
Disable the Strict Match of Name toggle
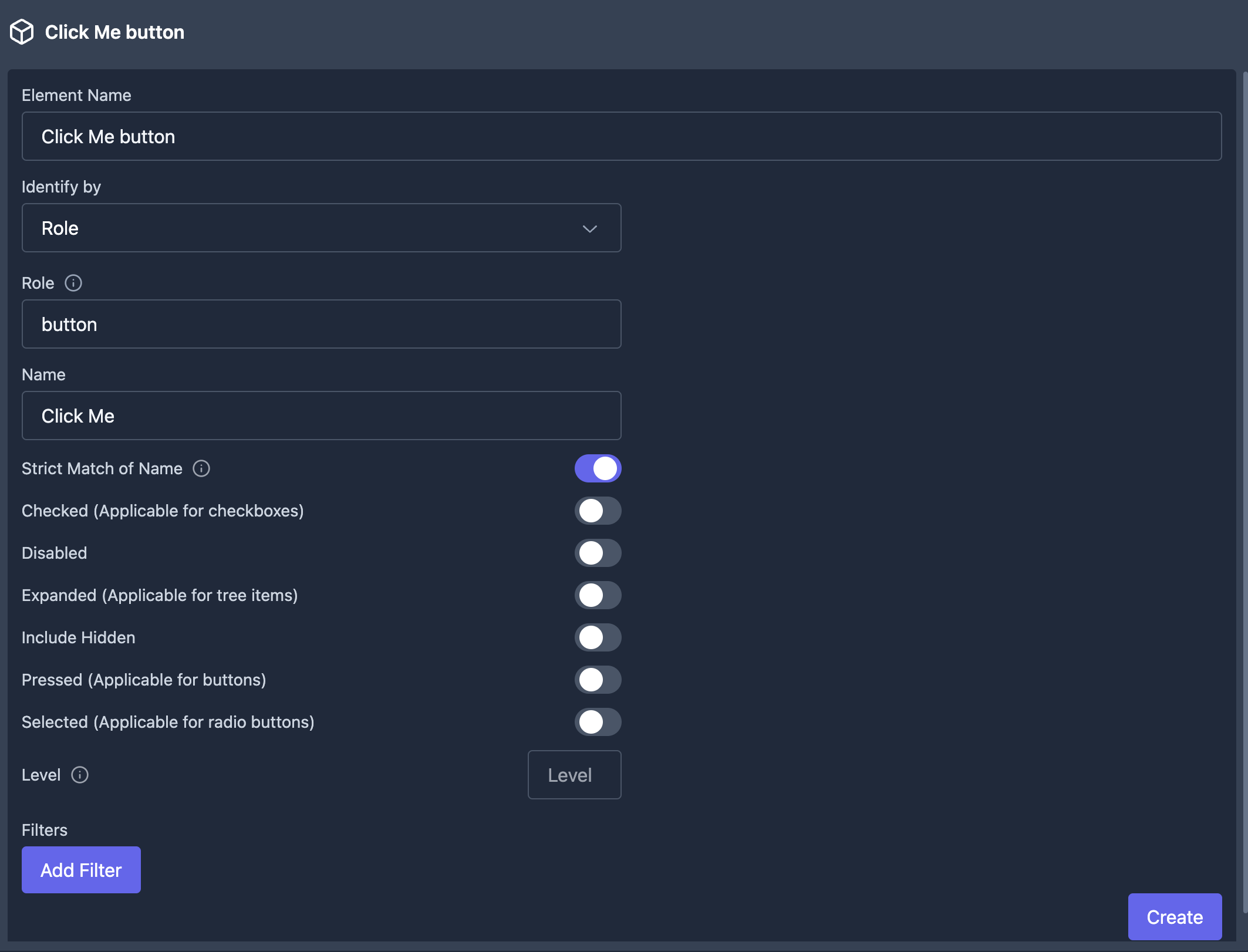598,468
